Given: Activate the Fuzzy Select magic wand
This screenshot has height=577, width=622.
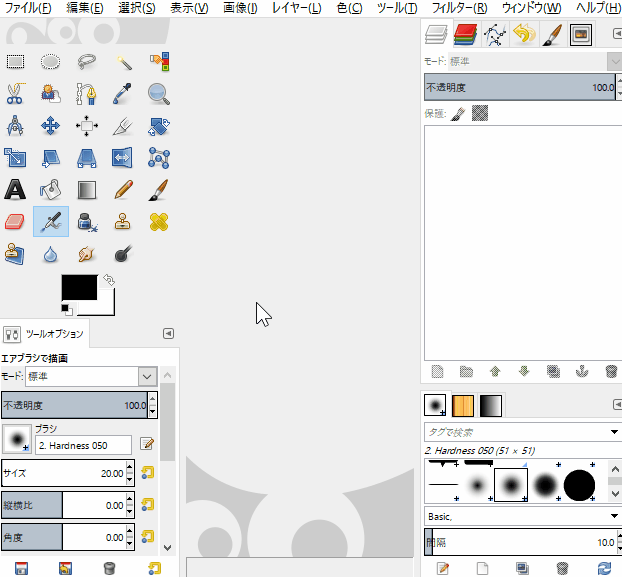Looking at the screenshot, I should (x=123, y=62).
